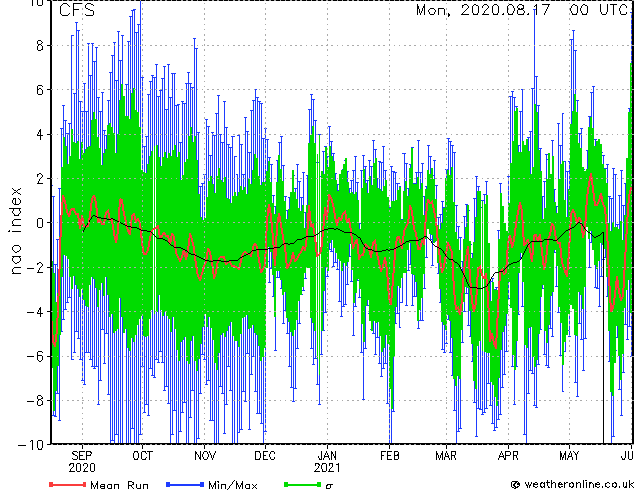Click the CFS model label
634x490 pixels.
pos(77,10)
